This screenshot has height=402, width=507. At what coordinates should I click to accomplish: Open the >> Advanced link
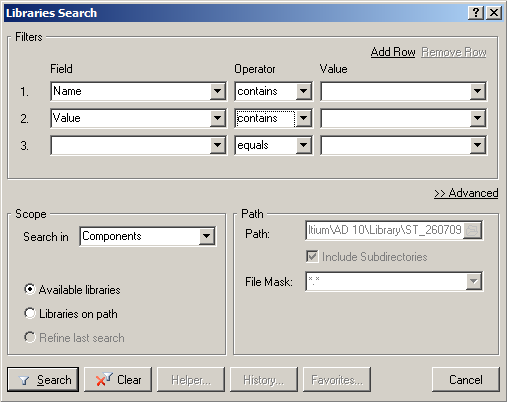point(466,193)
